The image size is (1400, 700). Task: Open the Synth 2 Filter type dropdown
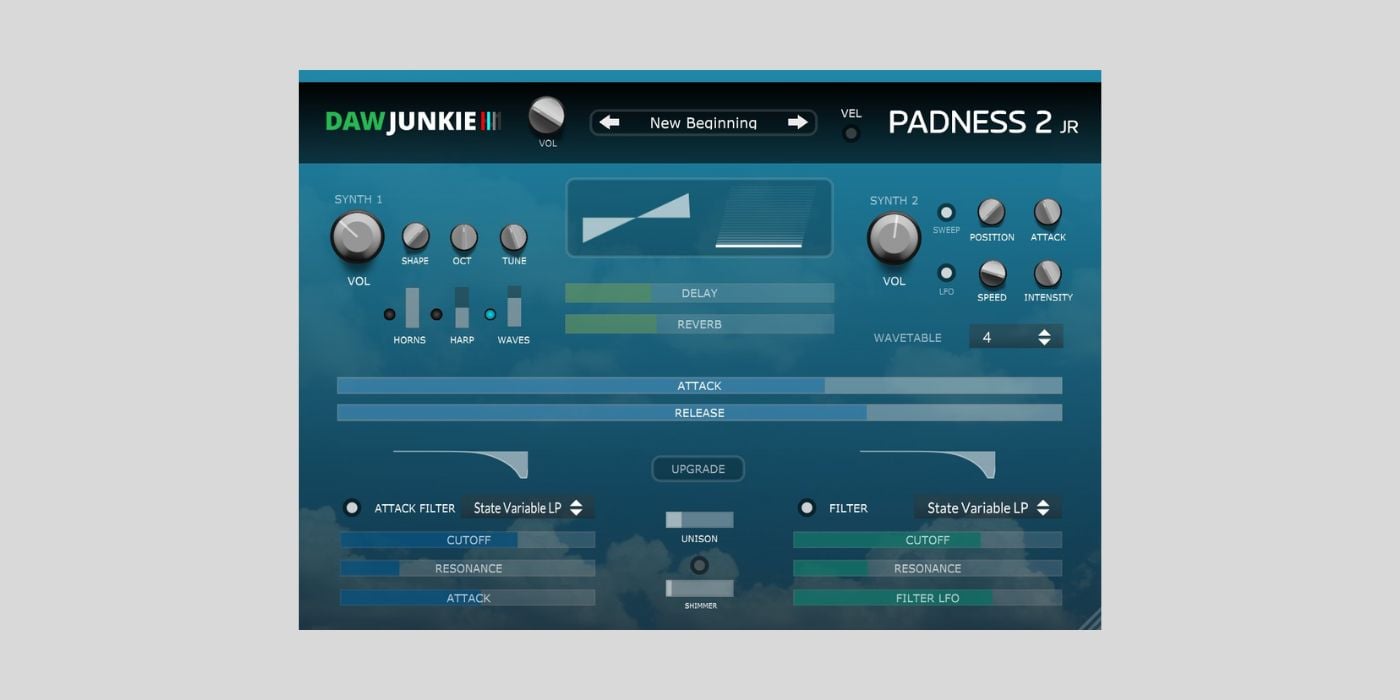pyautogui.click(x=987, y=507)
